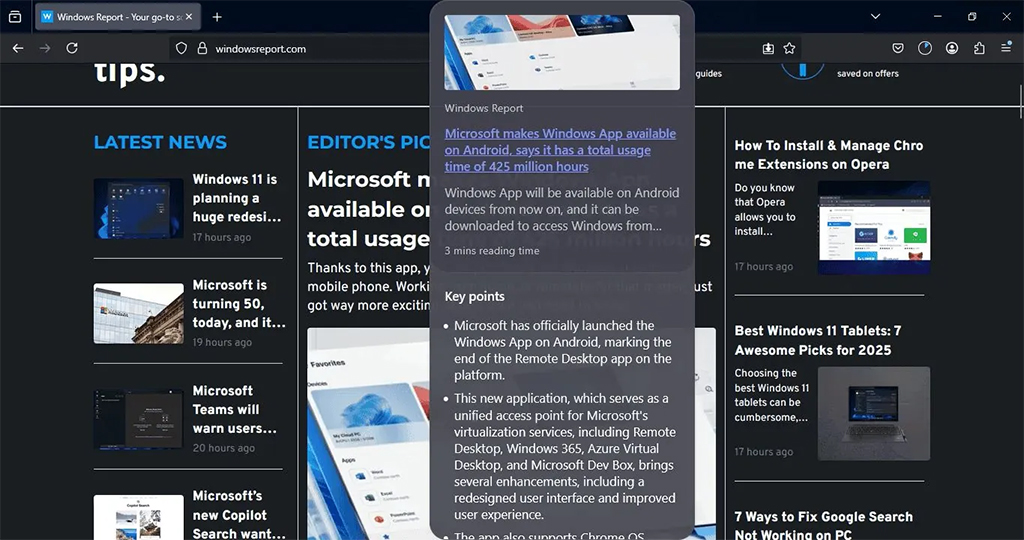Install the site as app icon
Viewport: 1024px width, 540px height.
(x=768, y=48)
